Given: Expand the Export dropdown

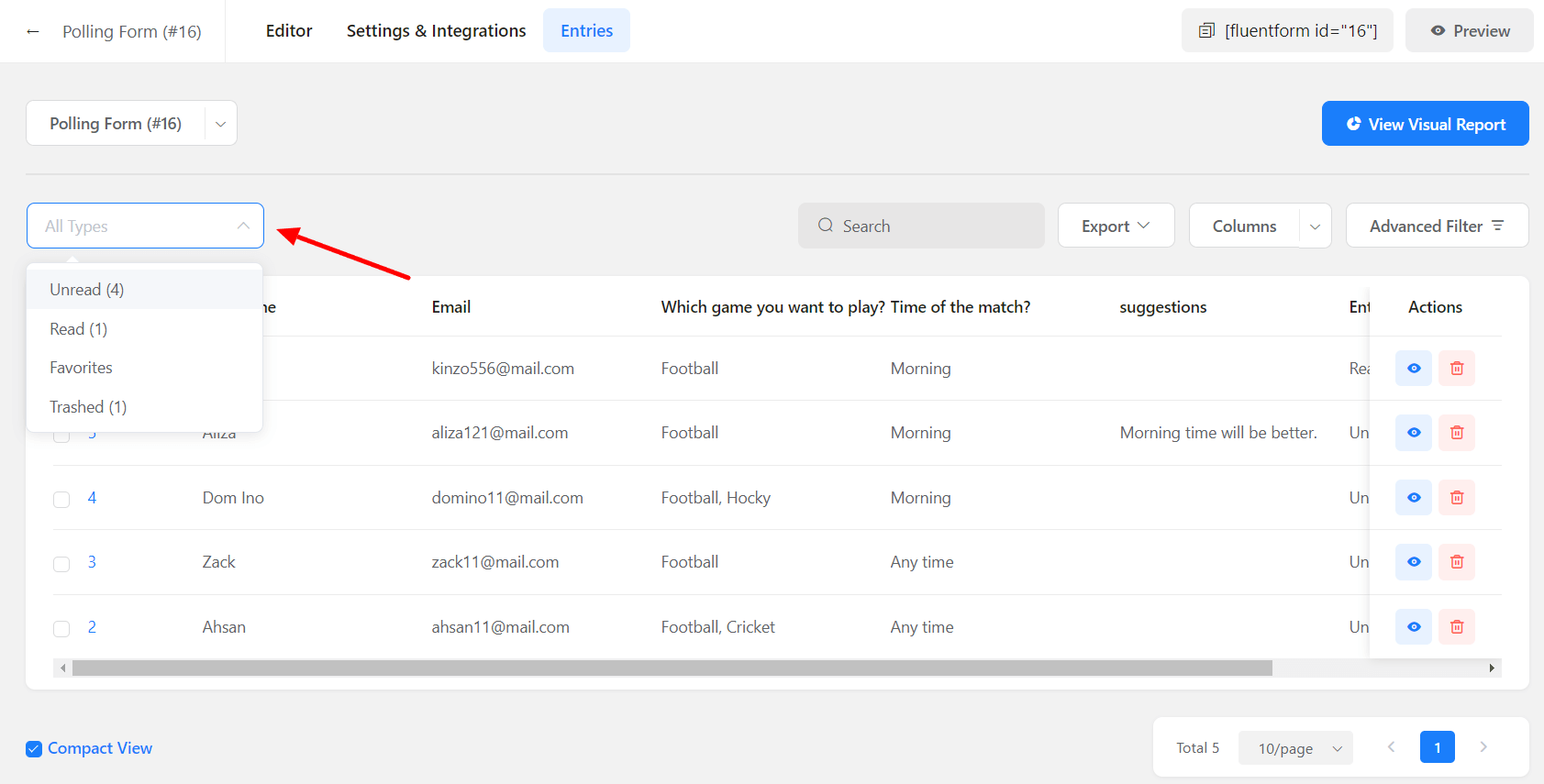Looking at the screenshot, I should (x=1115, y=226).
